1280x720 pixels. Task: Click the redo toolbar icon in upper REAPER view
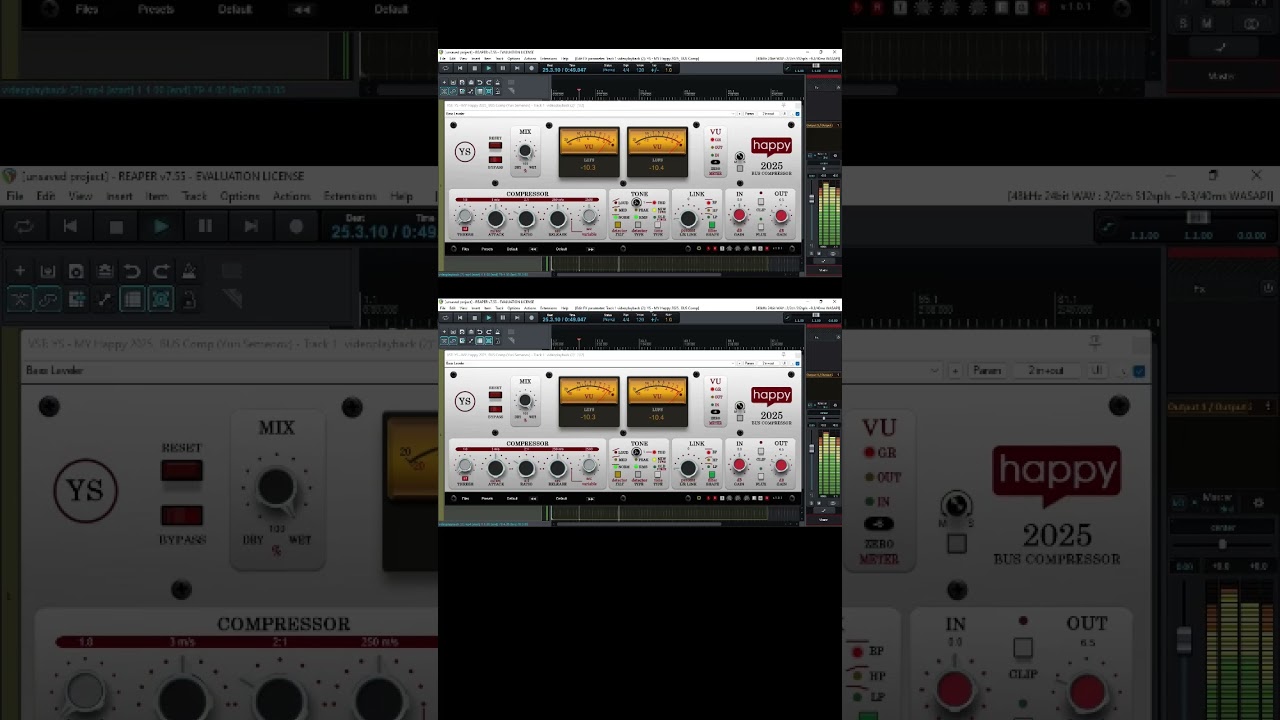coord(488,82)
